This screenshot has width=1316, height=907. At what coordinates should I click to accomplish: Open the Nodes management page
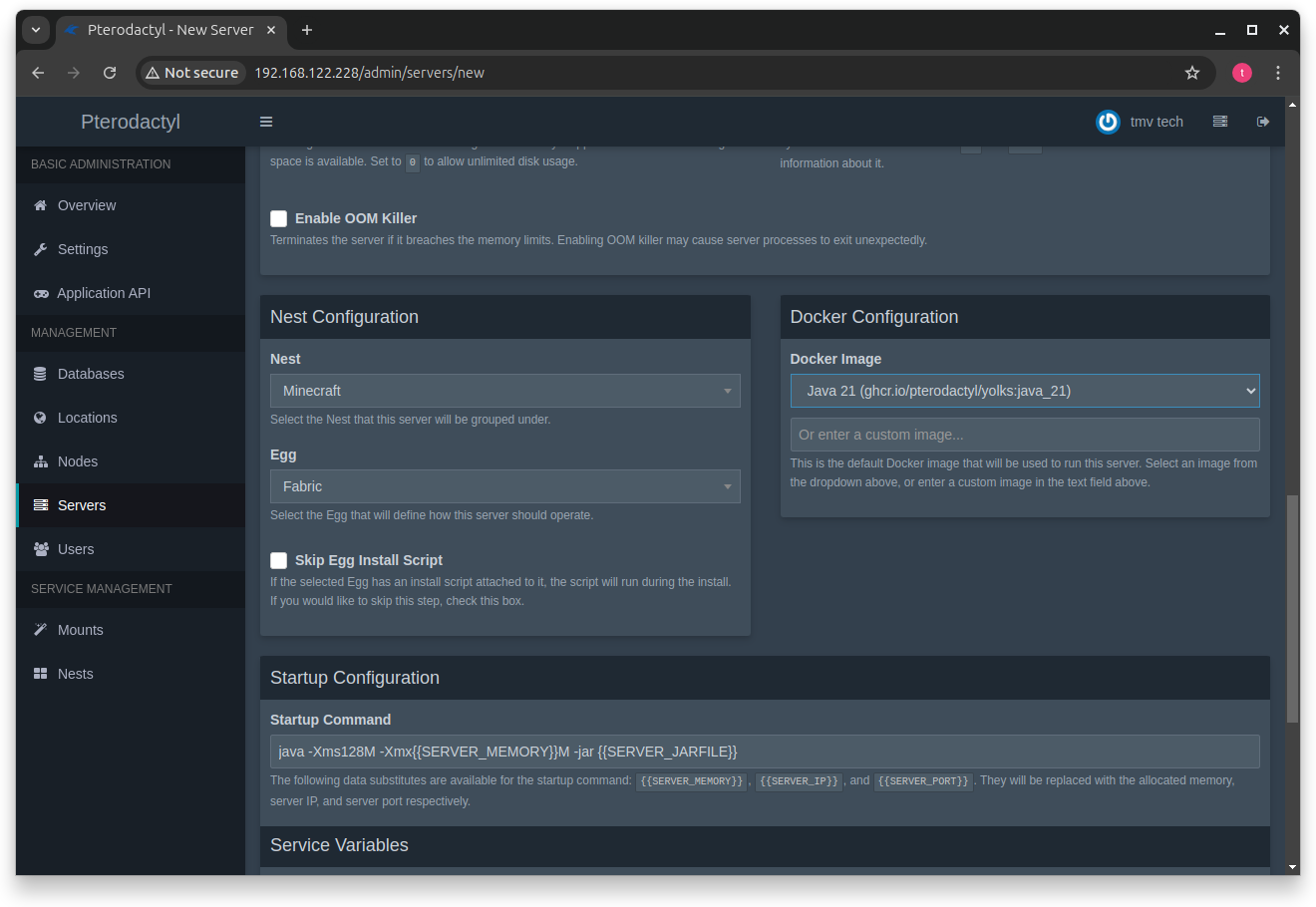[78, 460]
